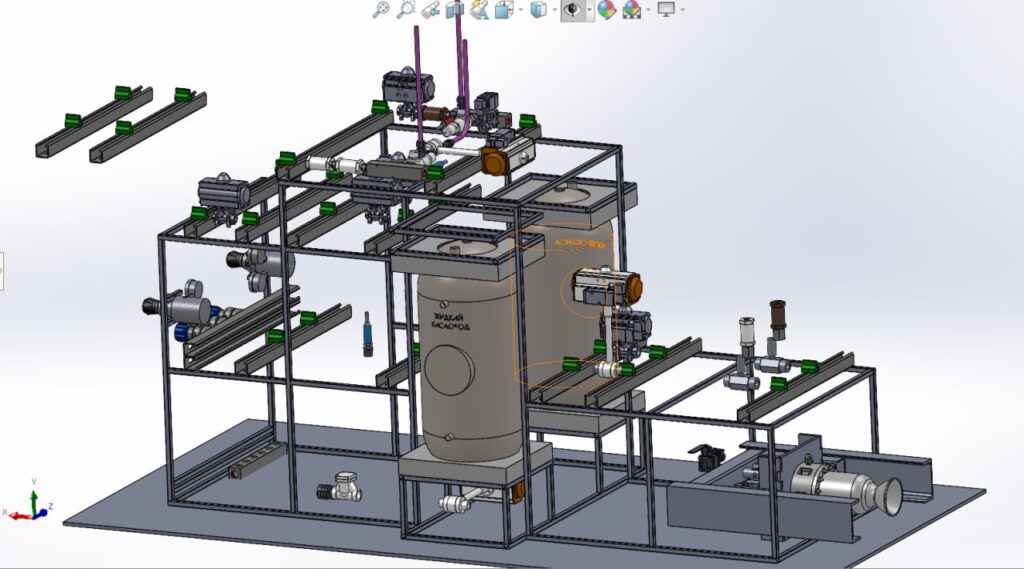Screen dimensions: 1024x569
Task: Expand the Apply Scene dropdown arrow
Action: click(x=646, y=10)
